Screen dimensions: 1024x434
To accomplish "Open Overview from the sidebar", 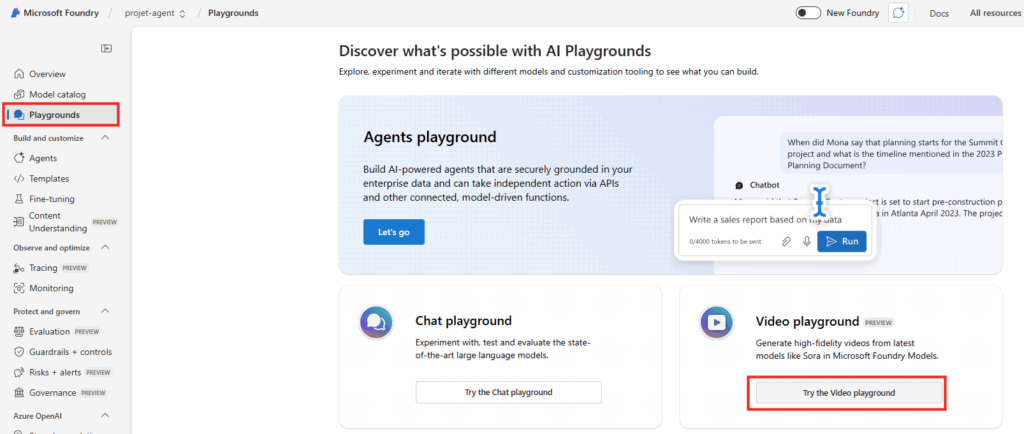I will (47, 74).
